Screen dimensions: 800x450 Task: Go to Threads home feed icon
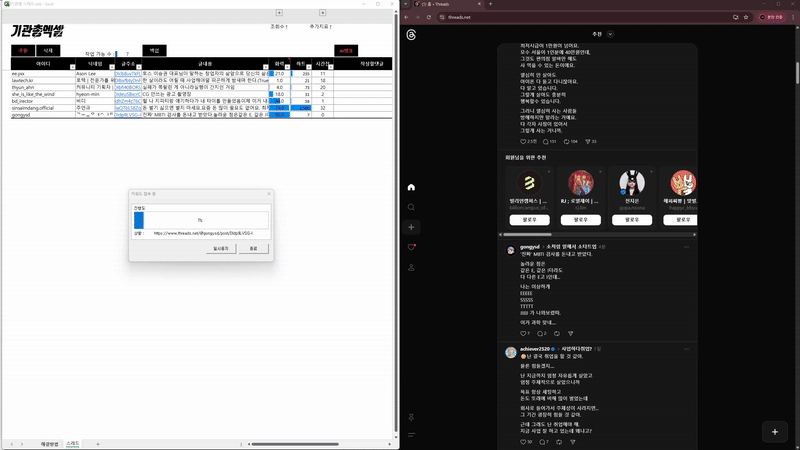[411, 187]
